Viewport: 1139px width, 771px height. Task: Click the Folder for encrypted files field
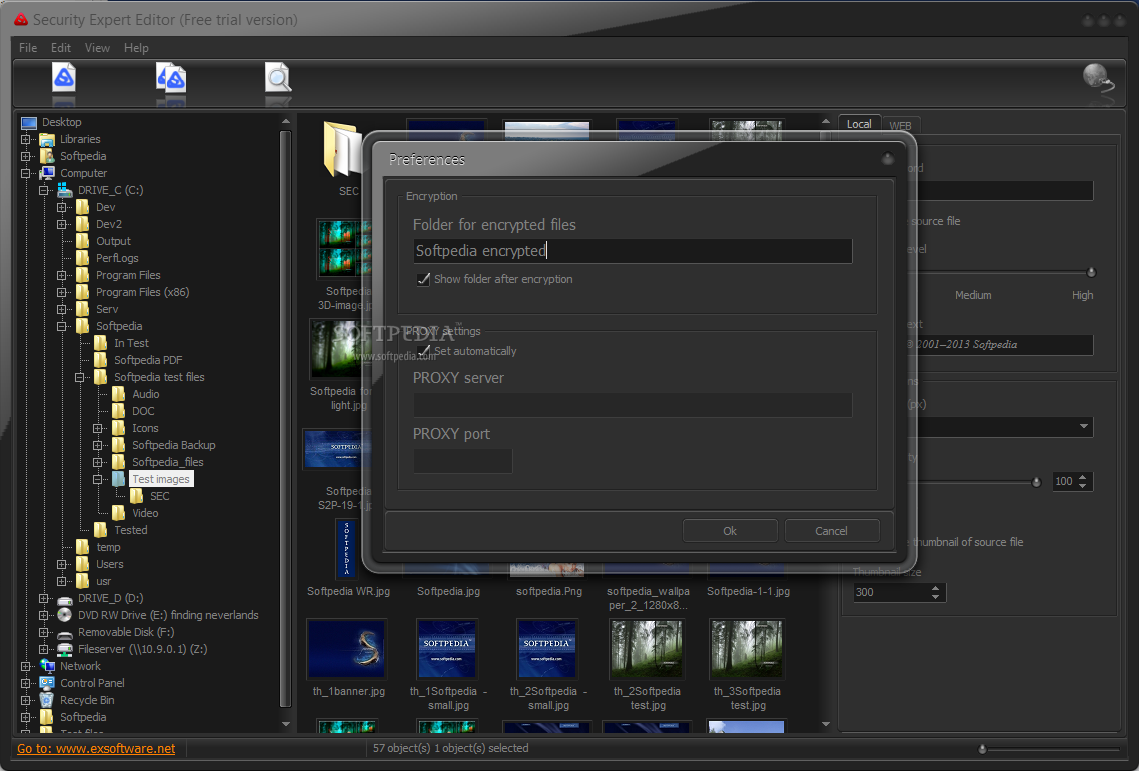(x=633, y=251)
